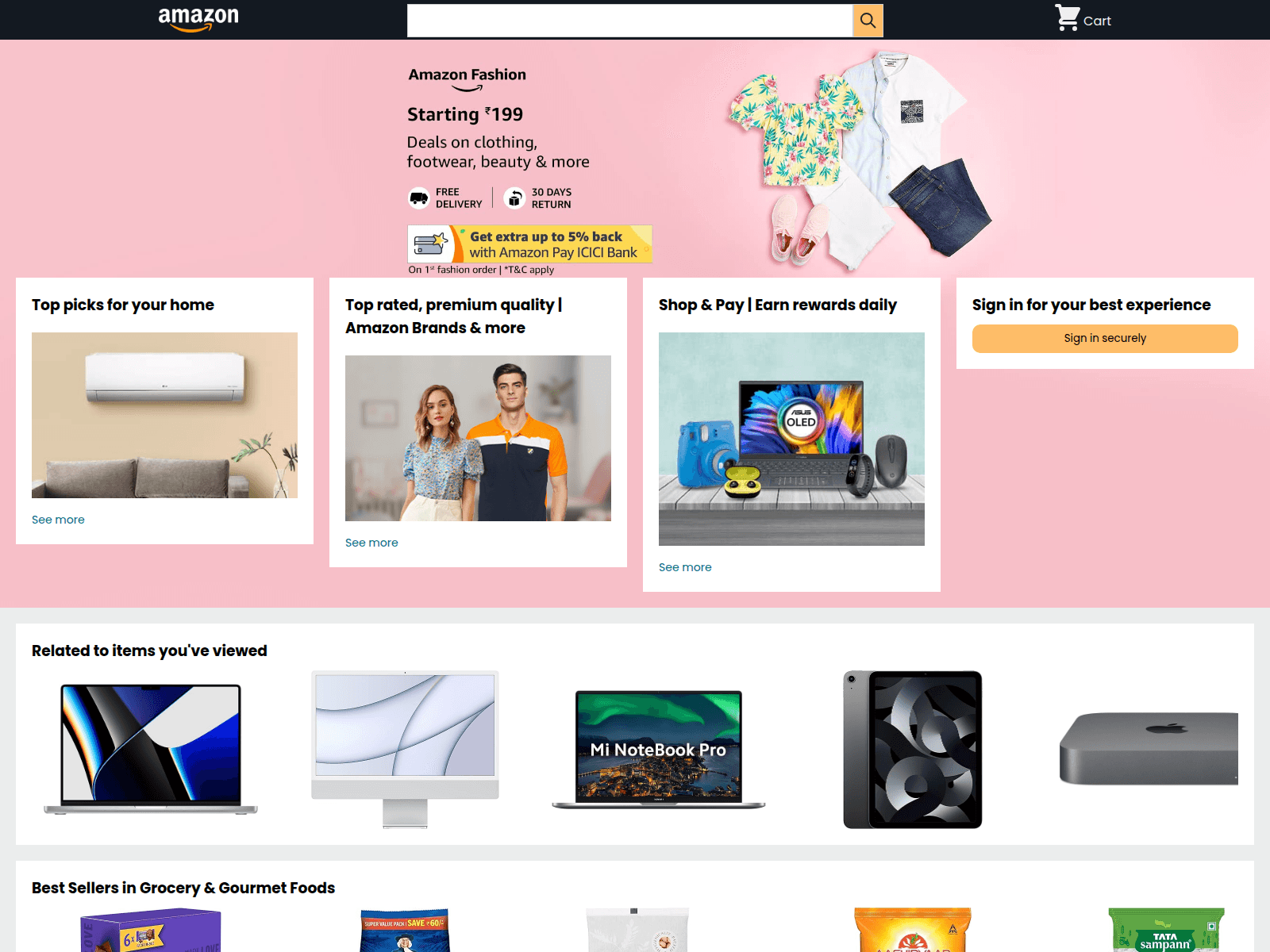The width and height of the screenshot is (1270, 952).
Task: See more under Amazon Brands & more
Action: [x=371, y=543]
